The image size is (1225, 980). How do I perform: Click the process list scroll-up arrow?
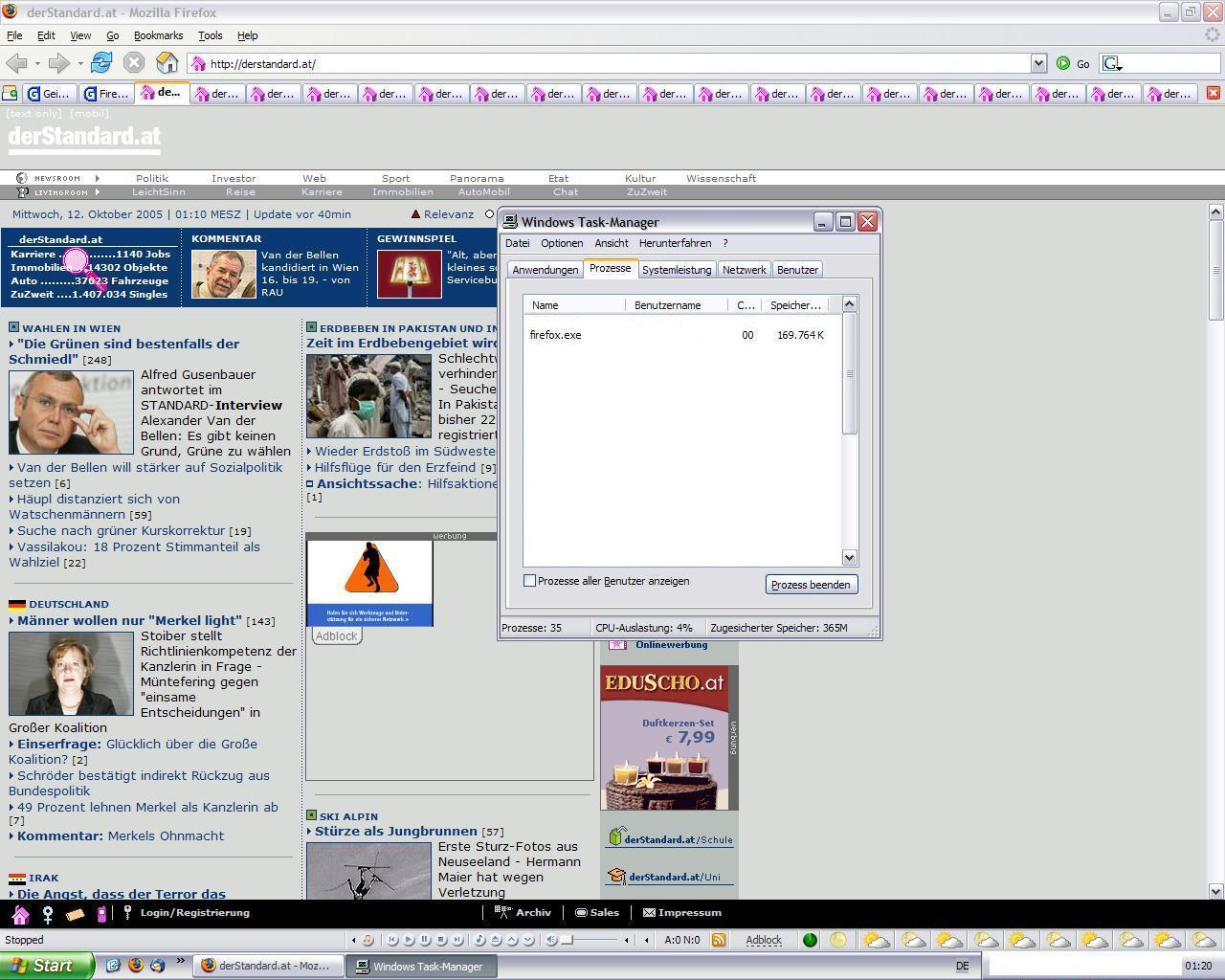tap(849, 304)
